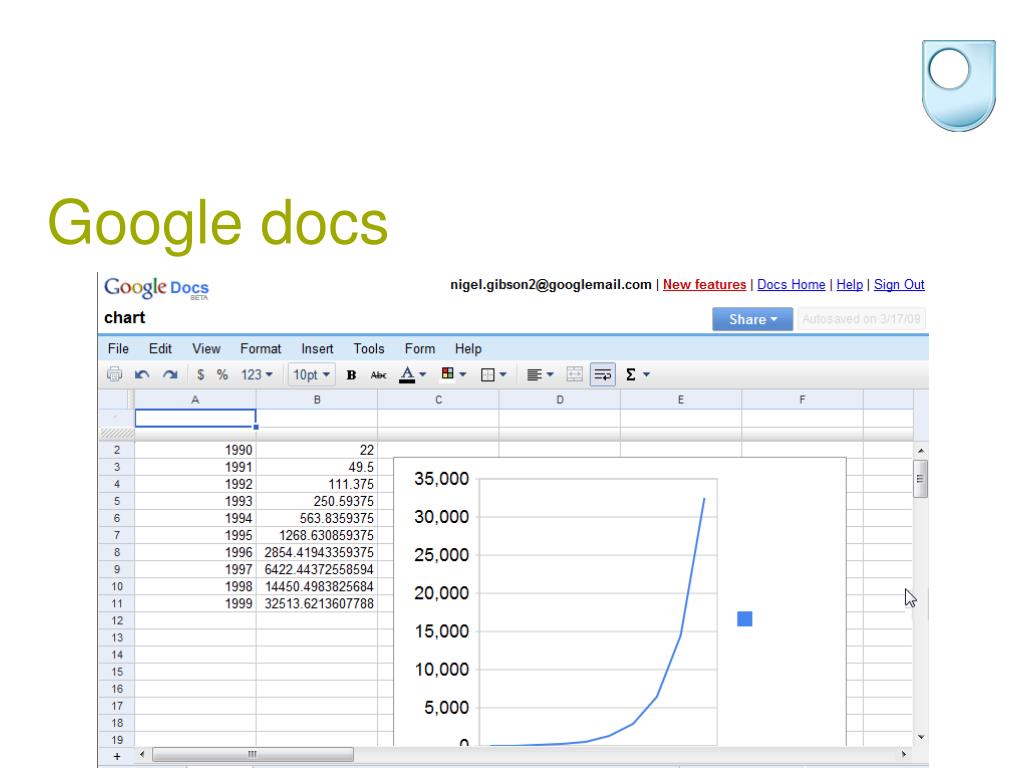
Task: Click the Share button
Action: [752, 319]
